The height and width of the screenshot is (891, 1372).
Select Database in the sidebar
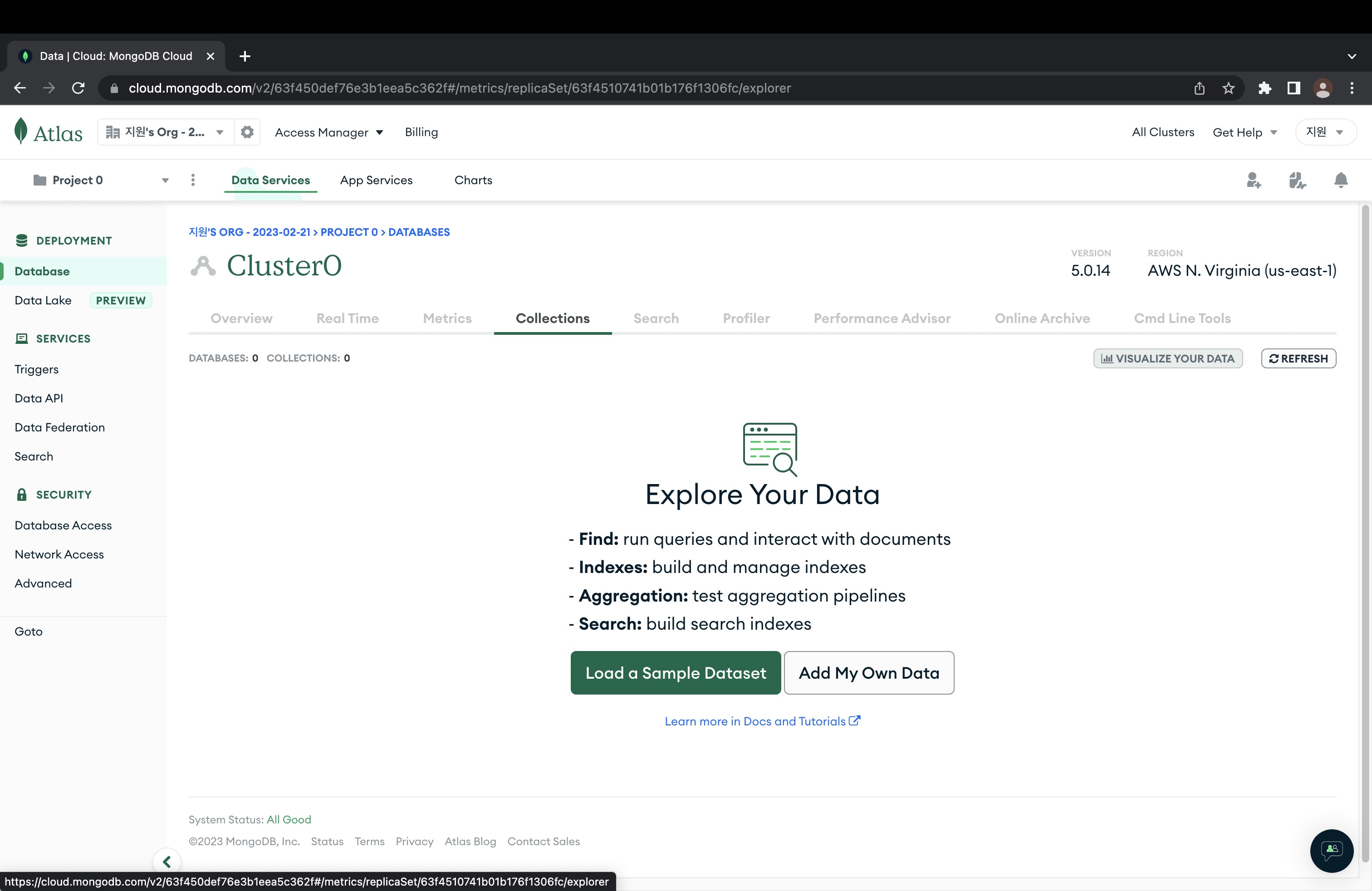pos(83,271)
